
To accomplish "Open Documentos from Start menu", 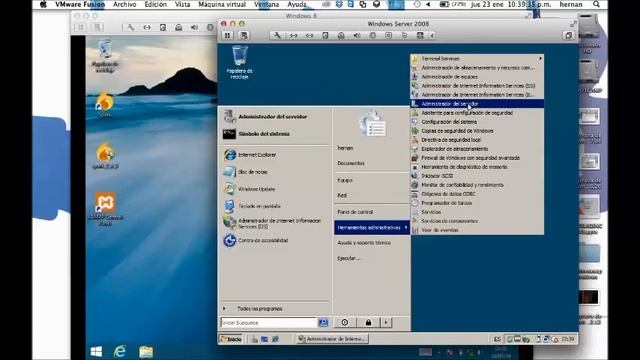I will pyautogui.click(x=372, y=163).
